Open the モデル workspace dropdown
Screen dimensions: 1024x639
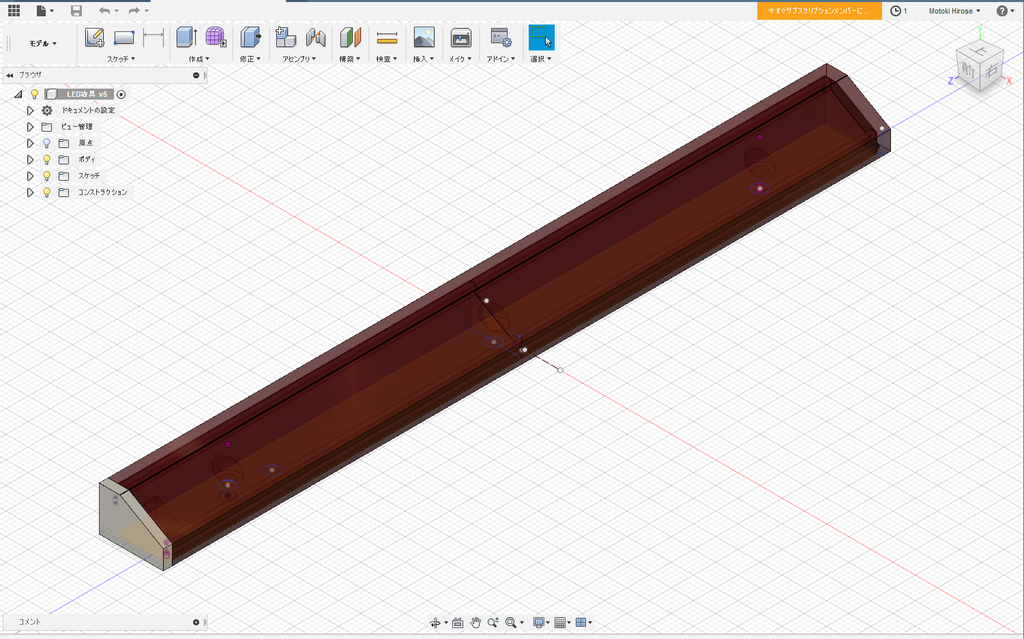pyautogui.click(x=42, y=43)
